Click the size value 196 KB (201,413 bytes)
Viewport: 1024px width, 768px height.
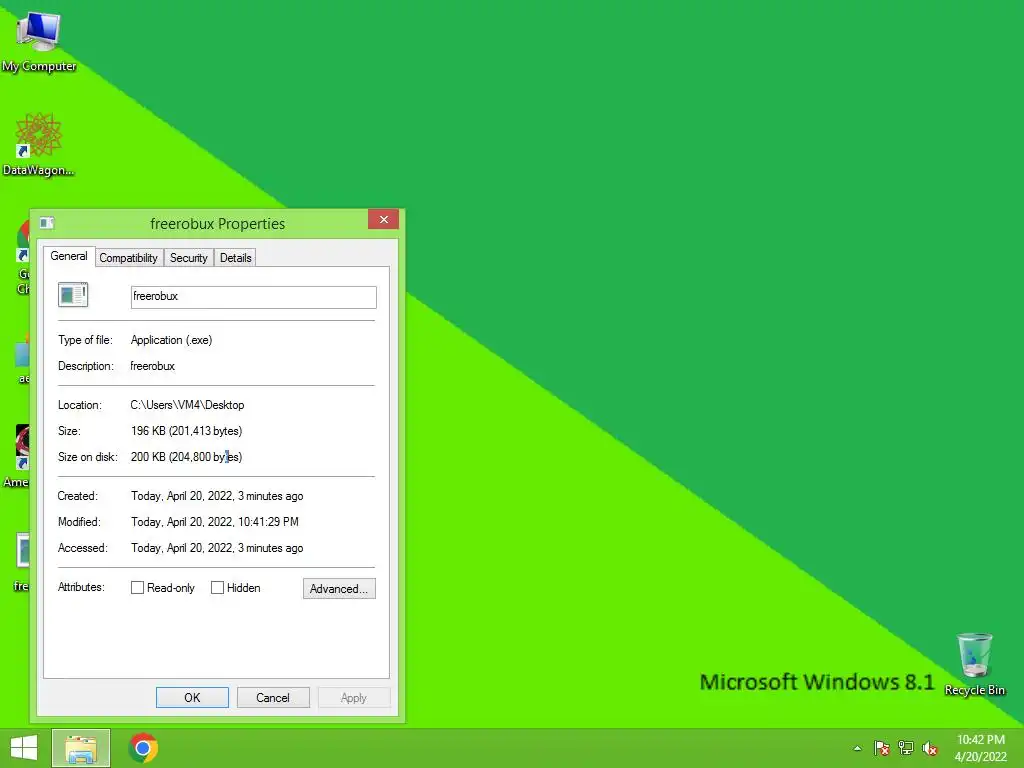[186, 431]
